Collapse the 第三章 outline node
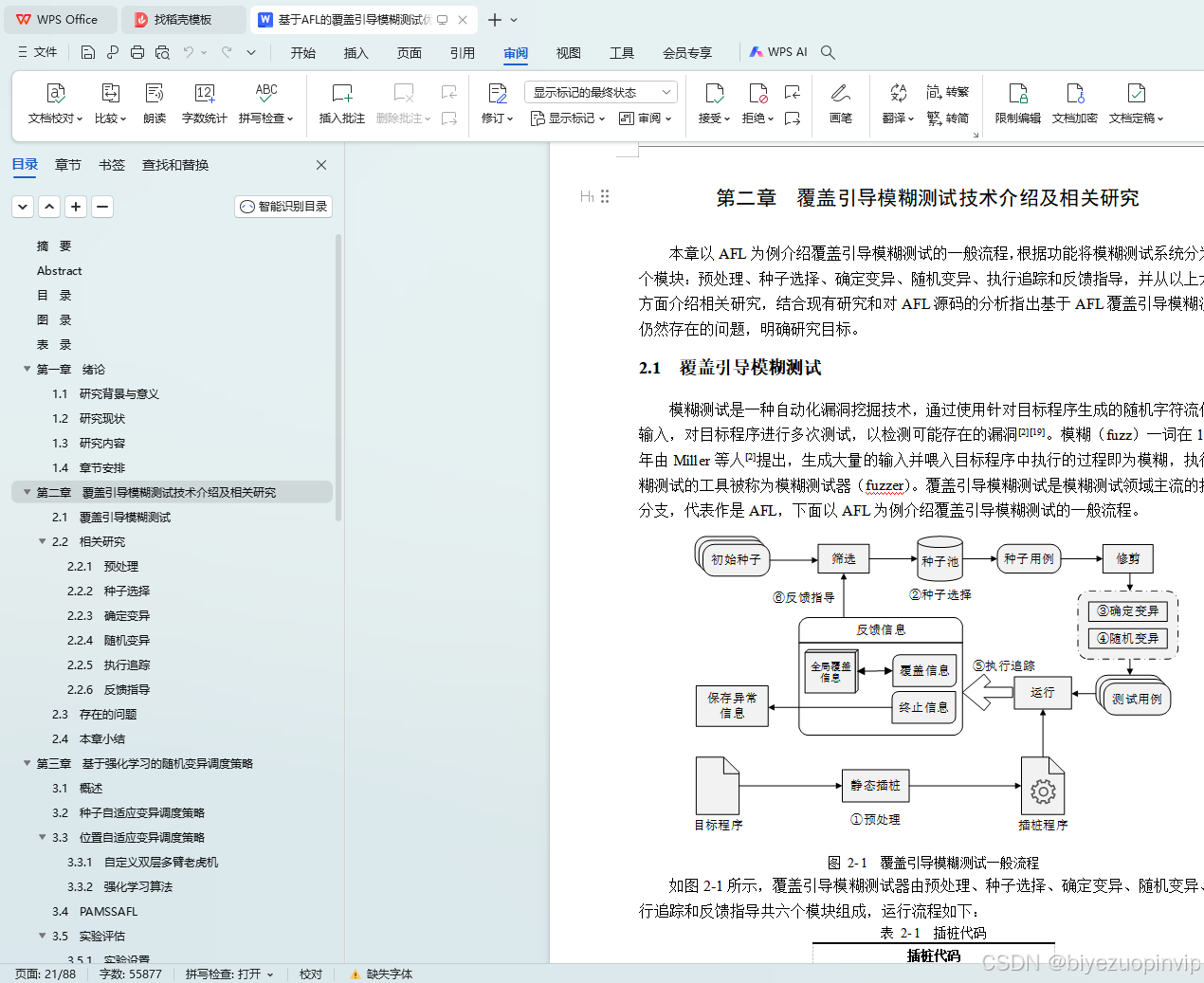Image resolution: width=1204 pixels, height=983 pixels. [27, 763]
